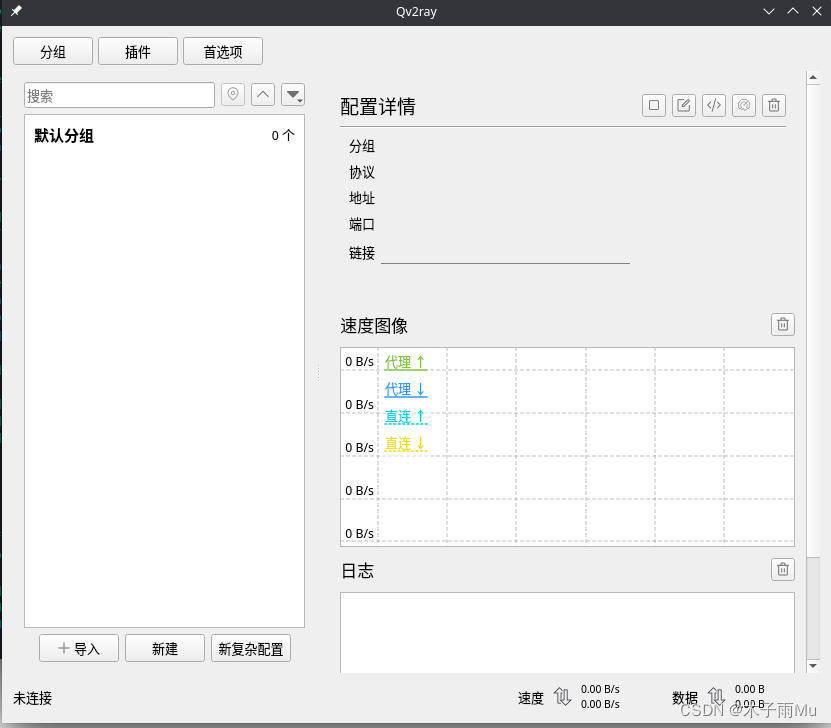Select the 默认分组 group row

[164, 136]
